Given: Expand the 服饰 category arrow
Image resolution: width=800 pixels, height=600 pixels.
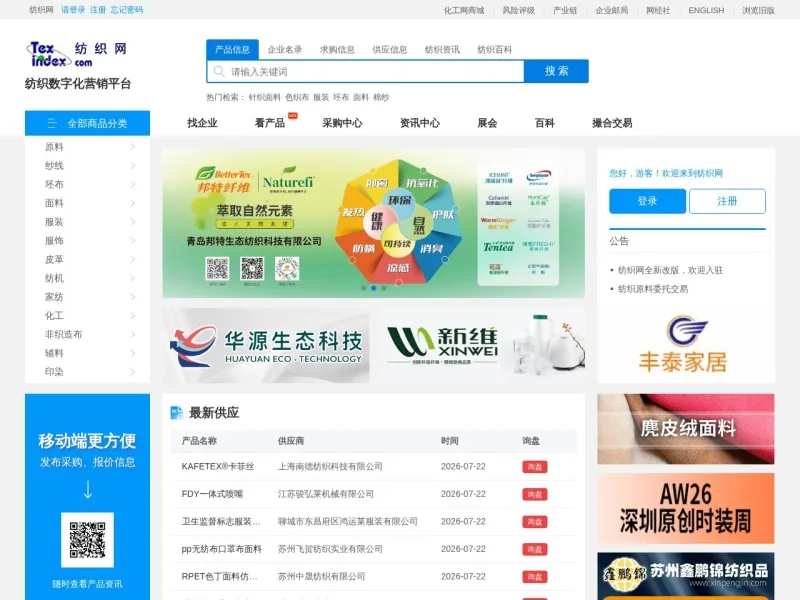Looking at the screenshot, I should (x=133, y=241).
